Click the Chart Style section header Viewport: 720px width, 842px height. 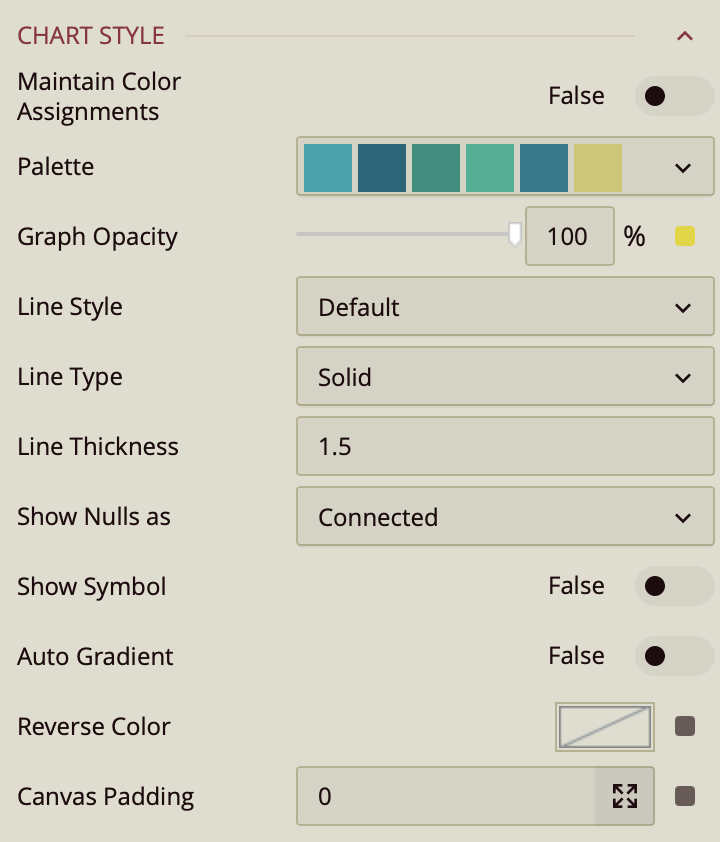point(91,36)
